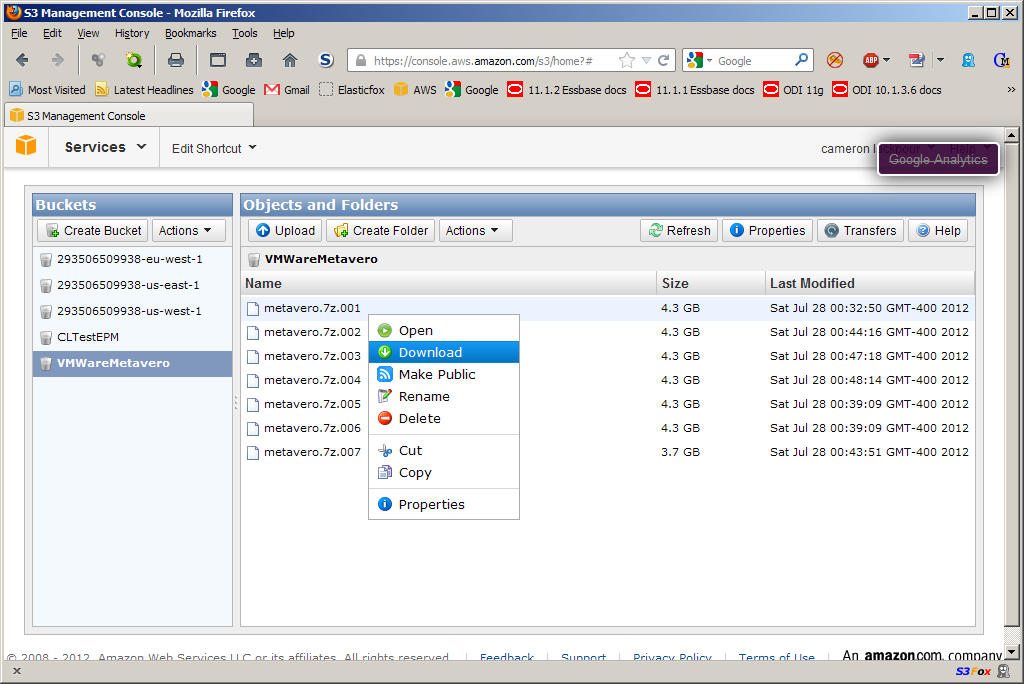Screen dimensions: 1024x684
Task: Click the bucket icon next to CLTestEPM
Action: [46, 338]
